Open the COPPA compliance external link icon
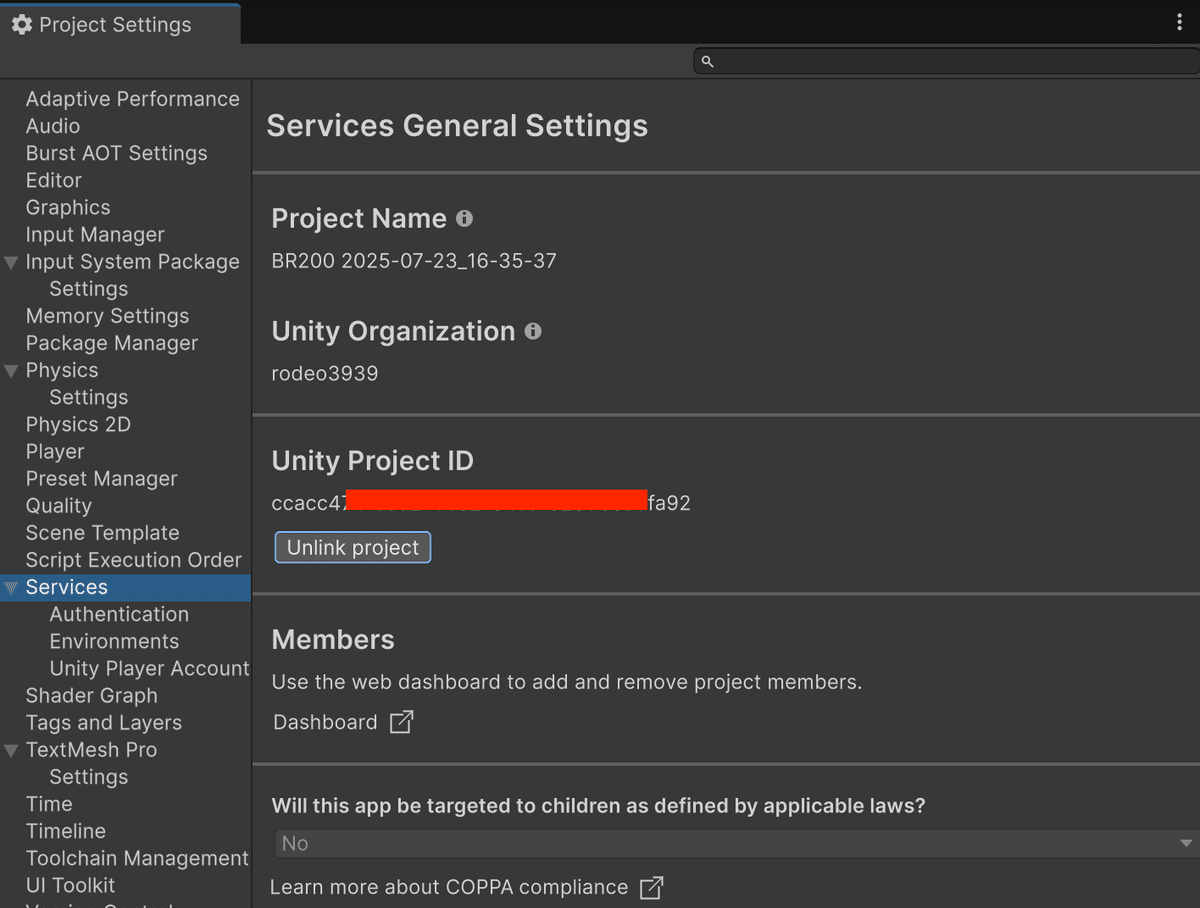The image size is (1200, 908). coord(651,886)
